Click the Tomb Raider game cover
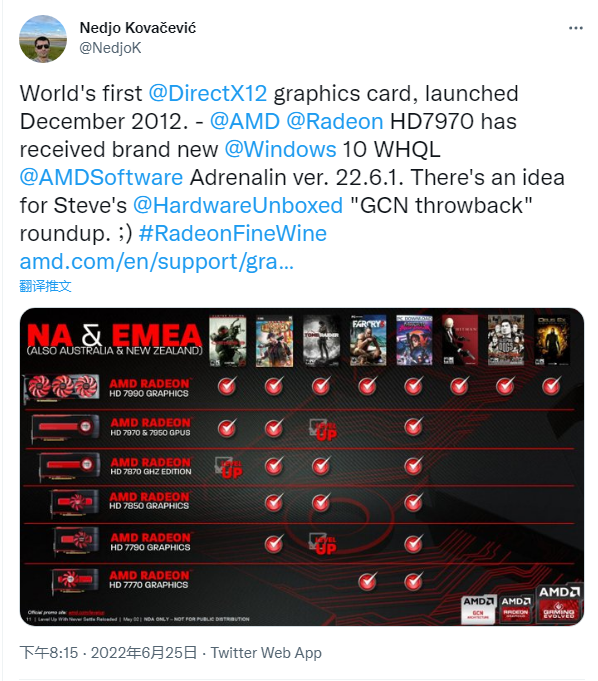This screenshot has height=681, width=598. (321, 340)
